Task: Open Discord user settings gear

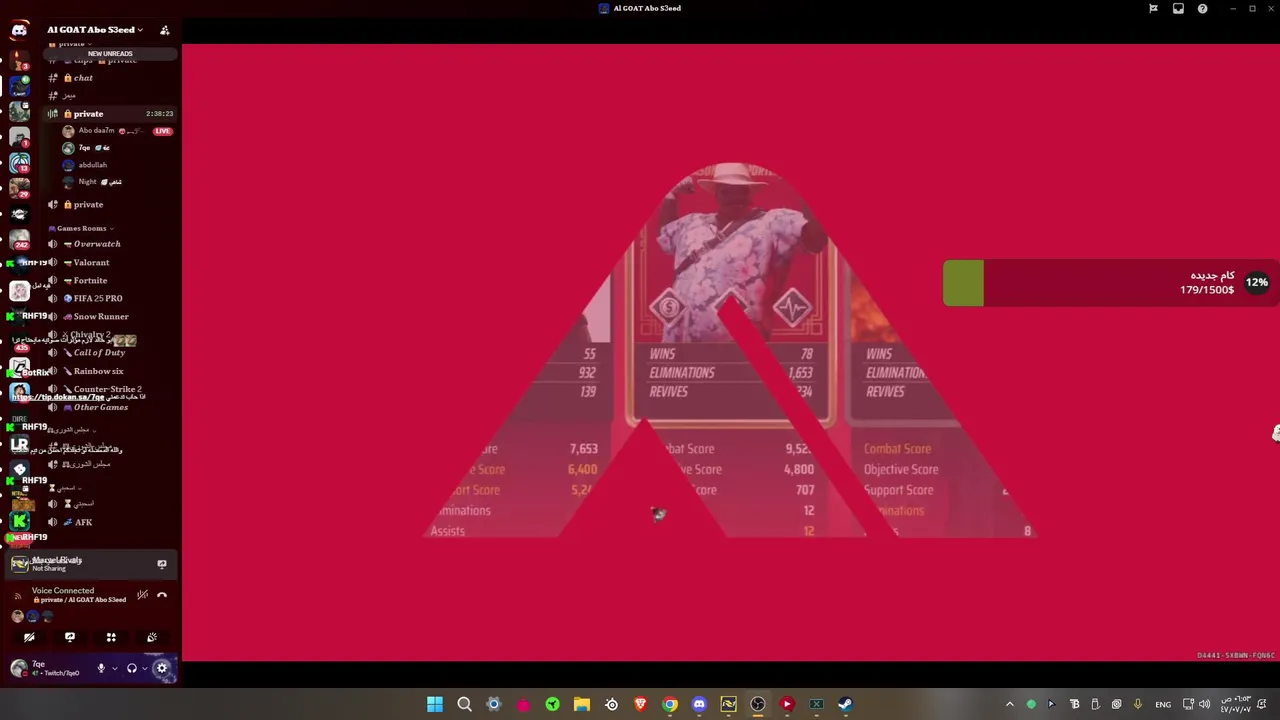Action: pos(162,668)
